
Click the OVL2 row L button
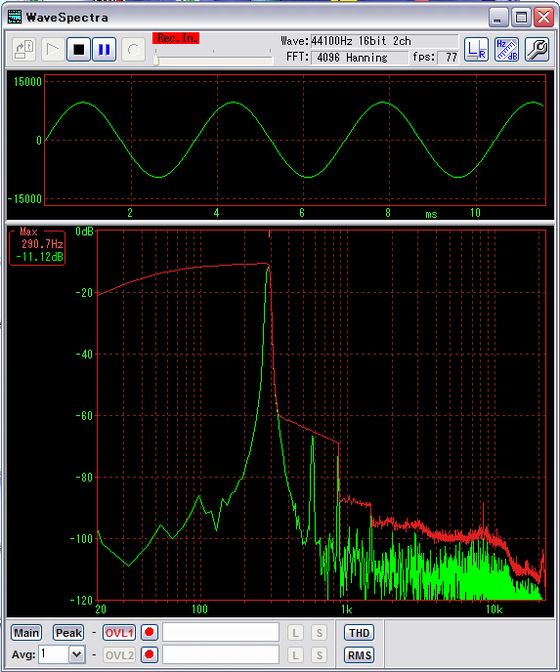tap(295, 655)
